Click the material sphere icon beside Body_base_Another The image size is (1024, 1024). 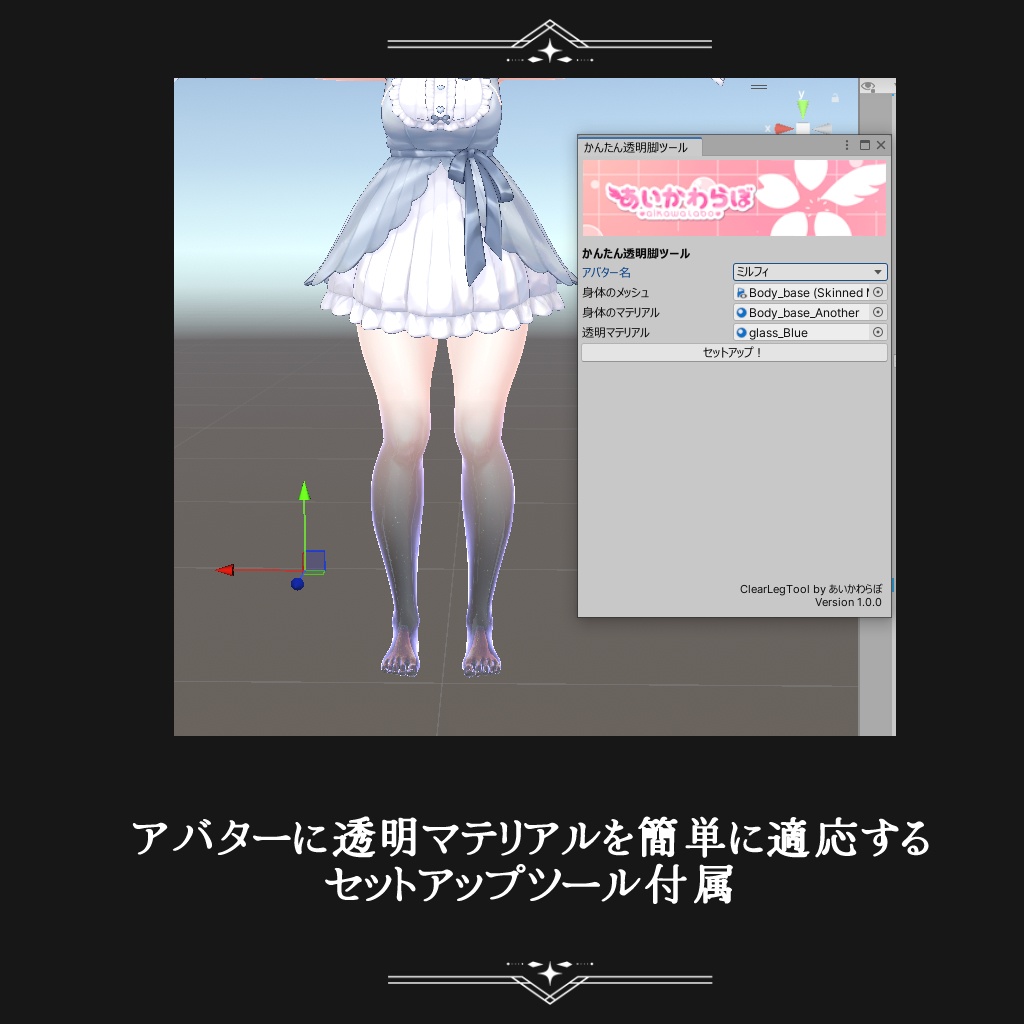pos(742,313)
